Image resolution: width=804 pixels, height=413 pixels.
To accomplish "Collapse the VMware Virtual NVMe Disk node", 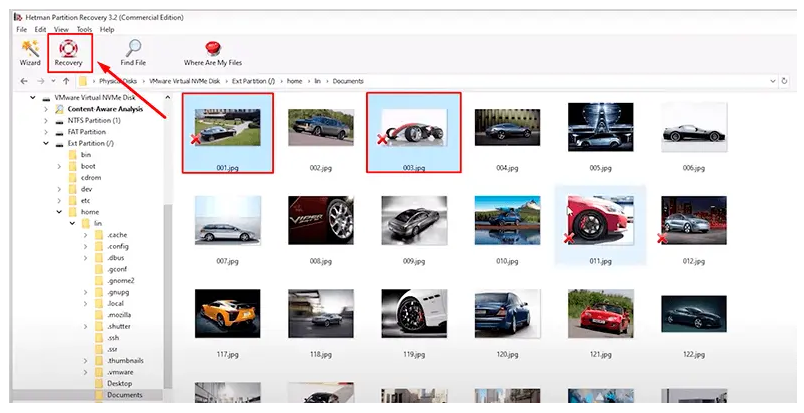I will (33, 97).
